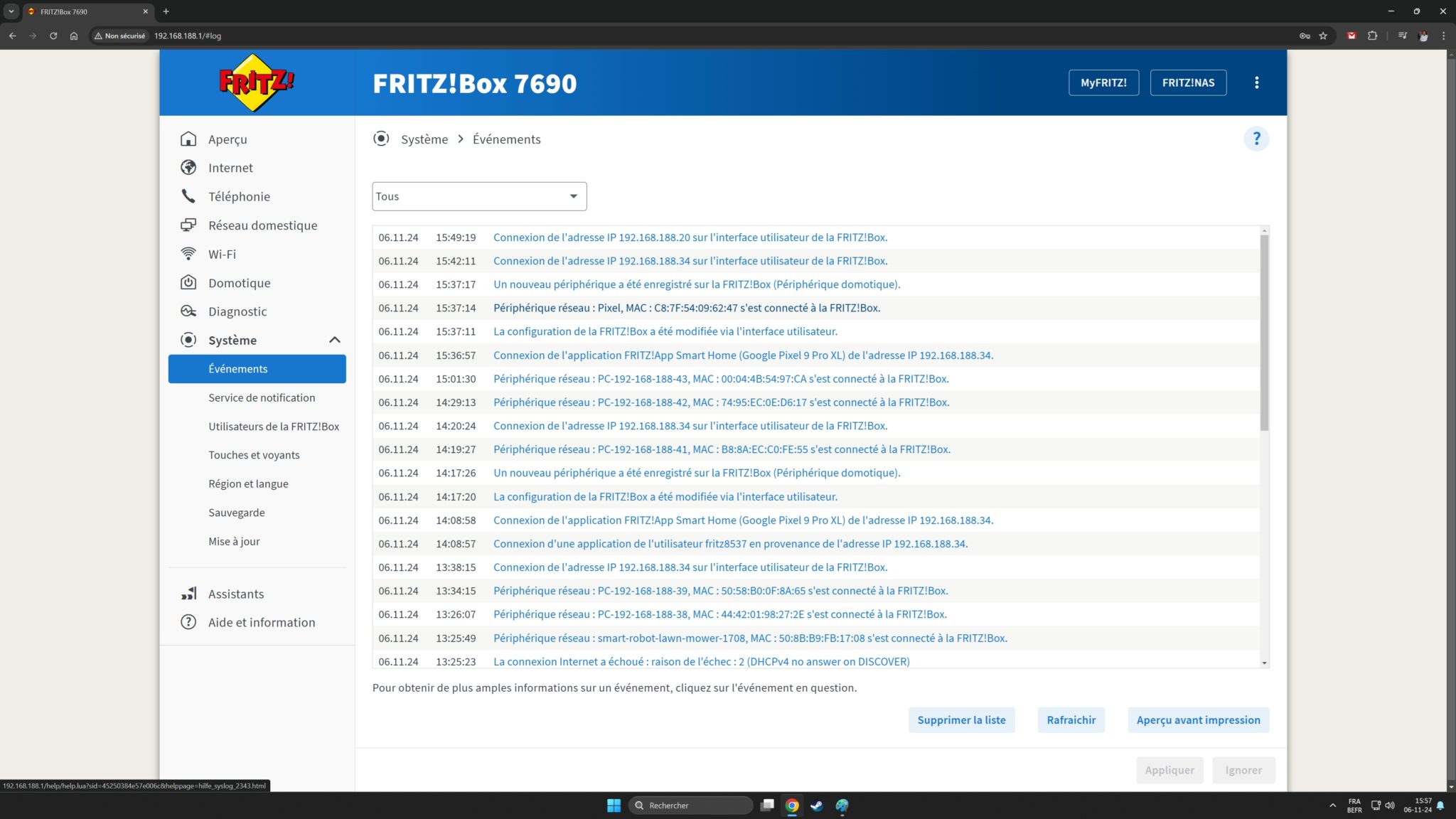Open Sauvegarde settings

[x=236, y=513]
